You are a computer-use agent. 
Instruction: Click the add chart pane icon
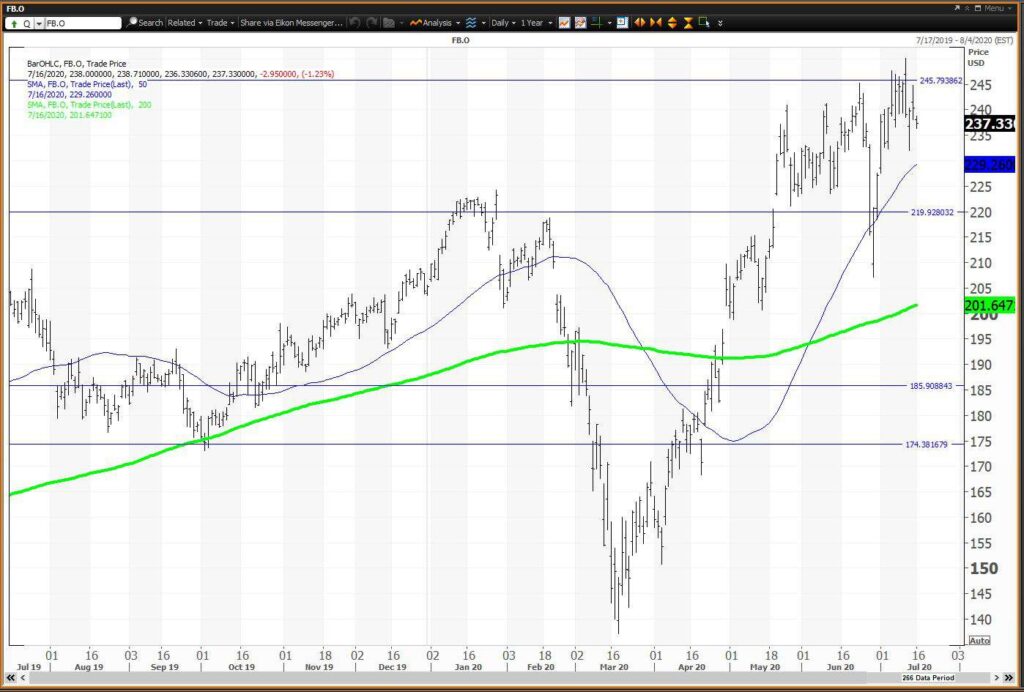[x=622, y=23]
